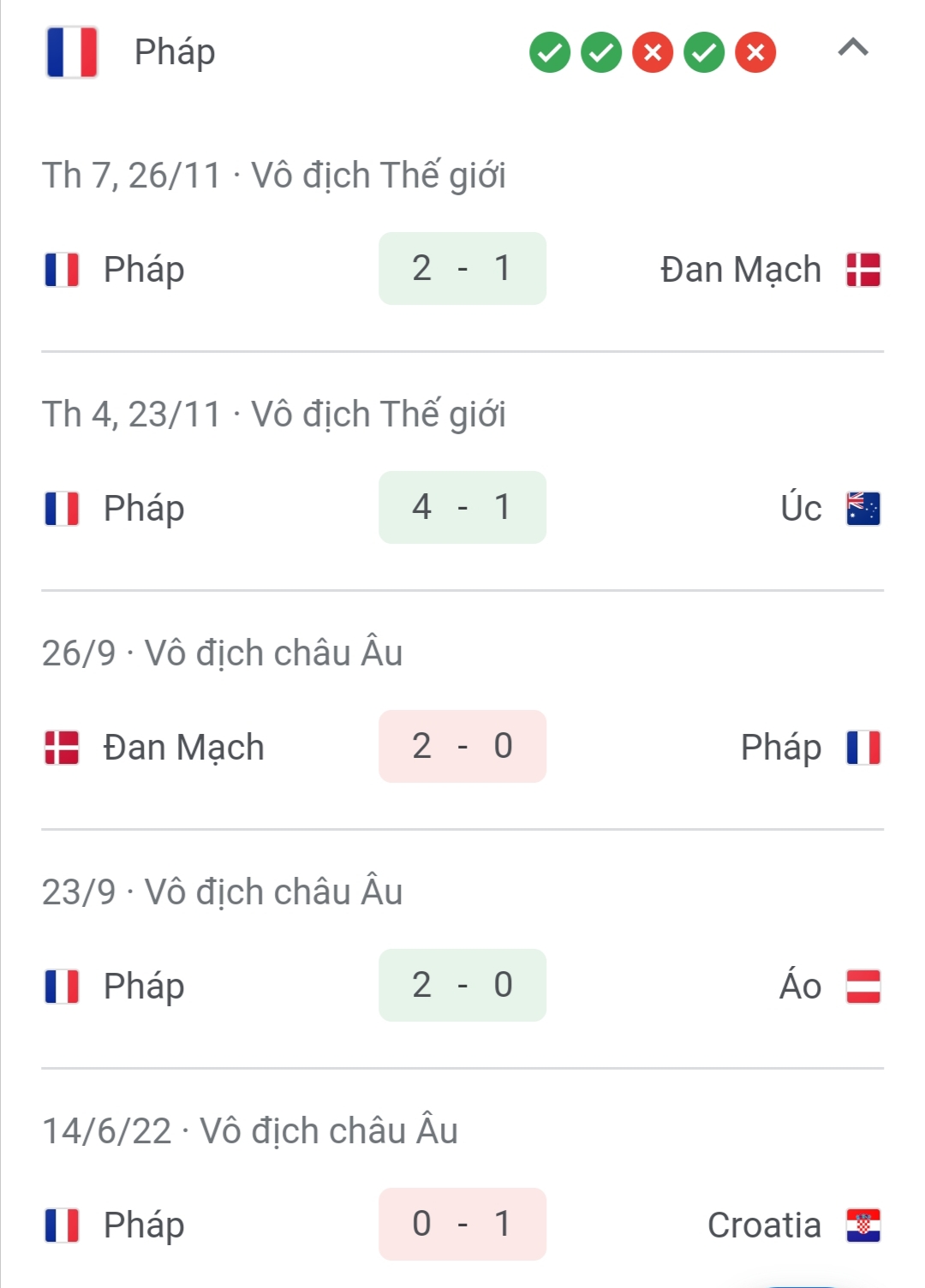
Task: Click the large France flag in header
Action: coord(72,52)
